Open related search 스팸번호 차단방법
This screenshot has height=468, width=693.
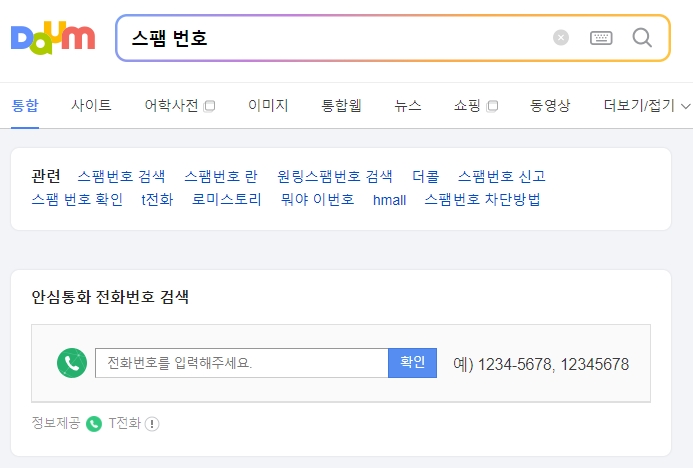point(482,199)
